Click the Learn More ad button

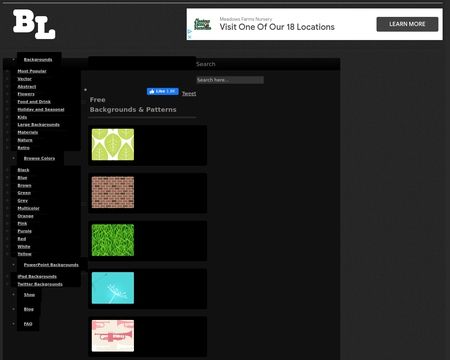407,24
